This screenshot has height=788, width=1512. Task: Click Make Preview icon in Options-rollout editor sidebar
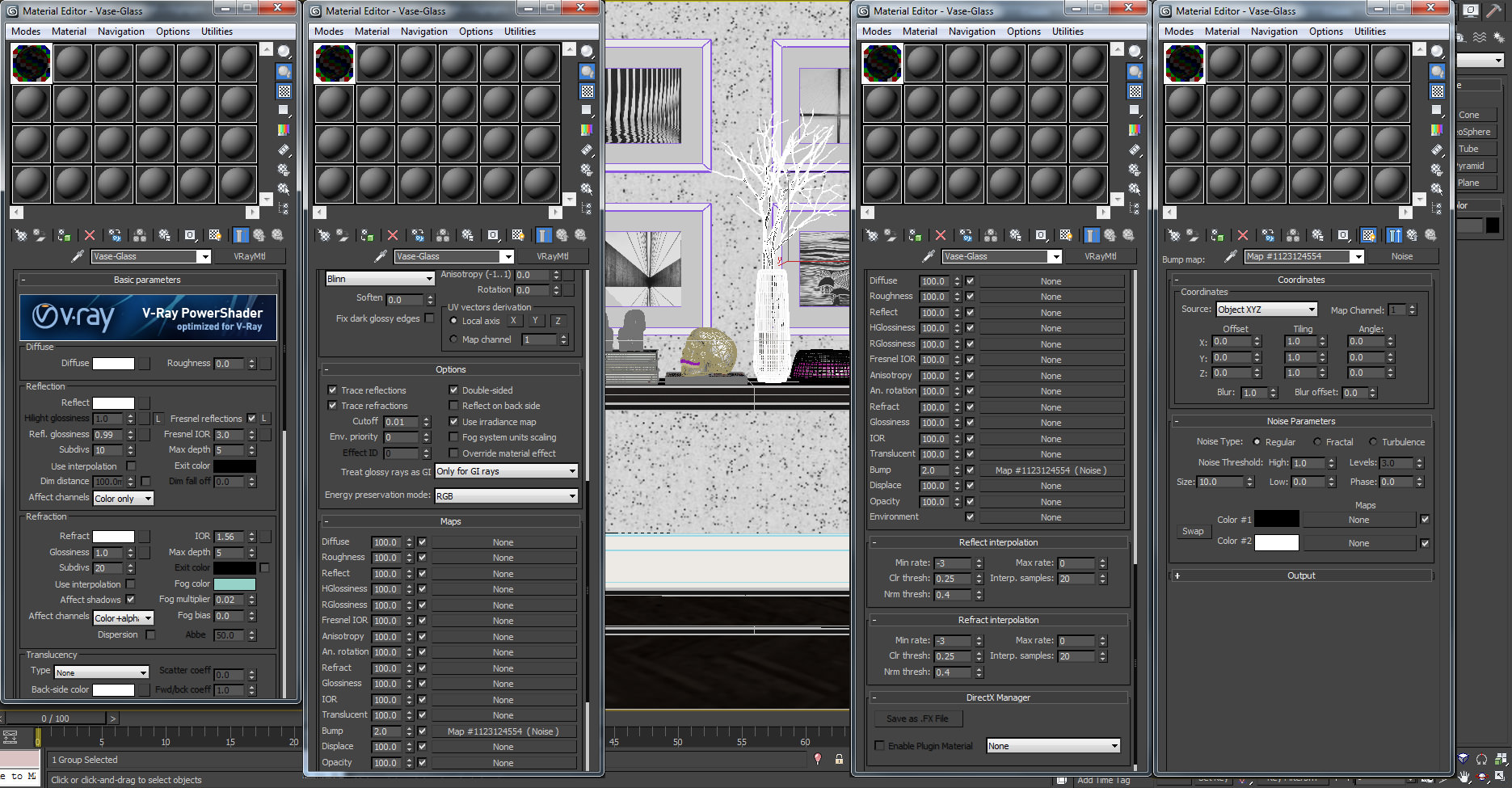coord(588,150)
